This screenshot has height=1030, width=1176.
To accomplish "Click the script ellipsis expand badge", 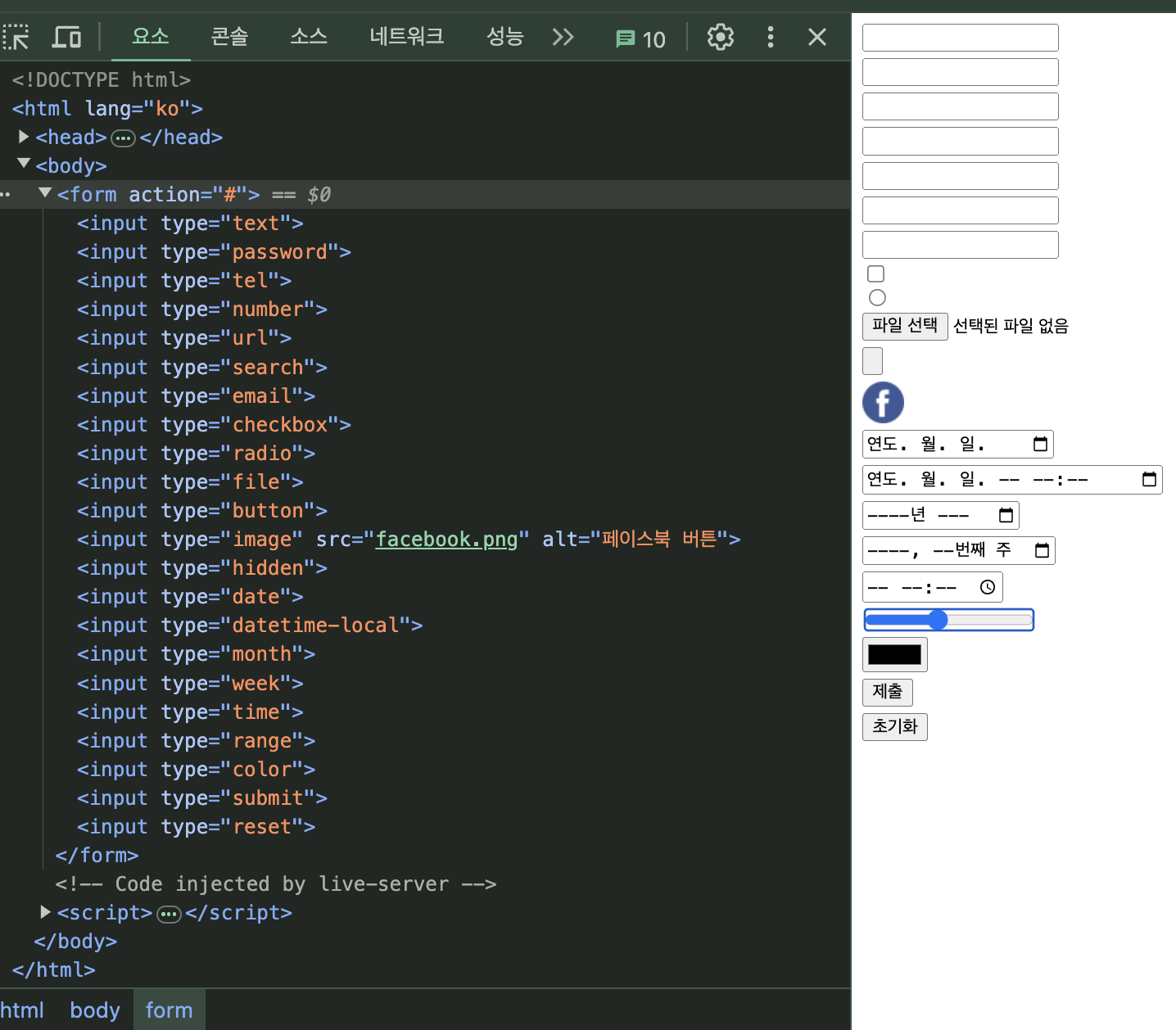I will (x=169, y=914).
